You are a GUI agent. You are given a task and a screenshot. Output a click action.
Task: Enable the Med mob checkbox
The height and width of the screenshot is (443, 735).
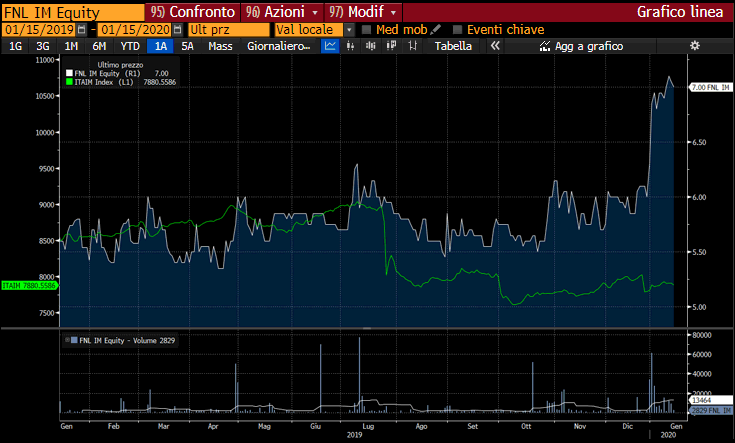click(x=366, y=30)
